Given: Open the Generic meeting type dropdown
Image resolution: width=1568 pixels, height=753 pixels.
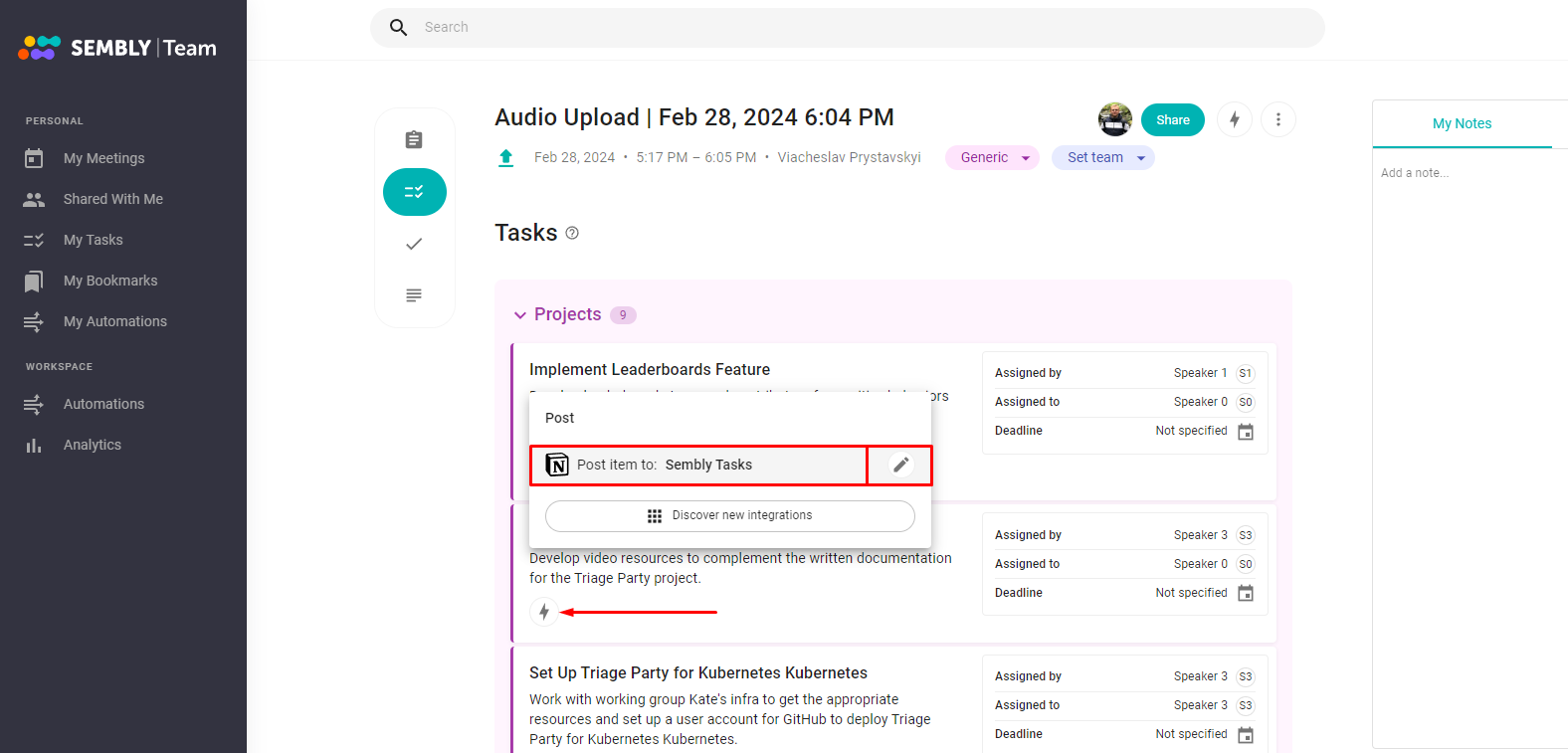Looking at the screenshot, I should click(x=992, y=157).
